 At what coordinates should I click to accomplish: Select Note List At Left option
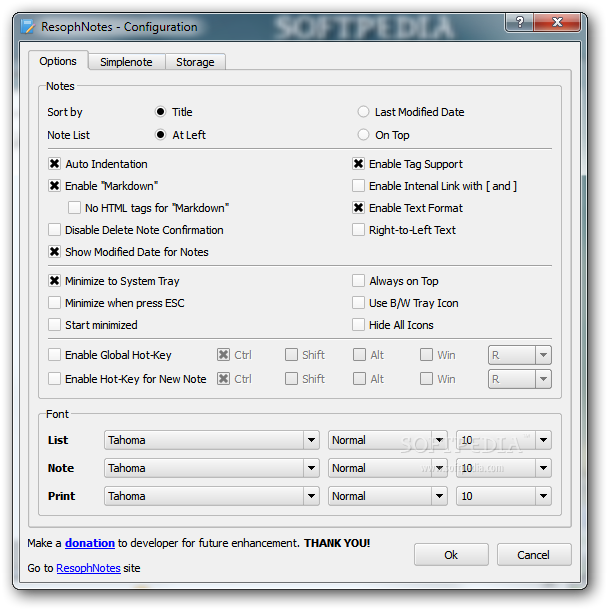tap(160, 135)
